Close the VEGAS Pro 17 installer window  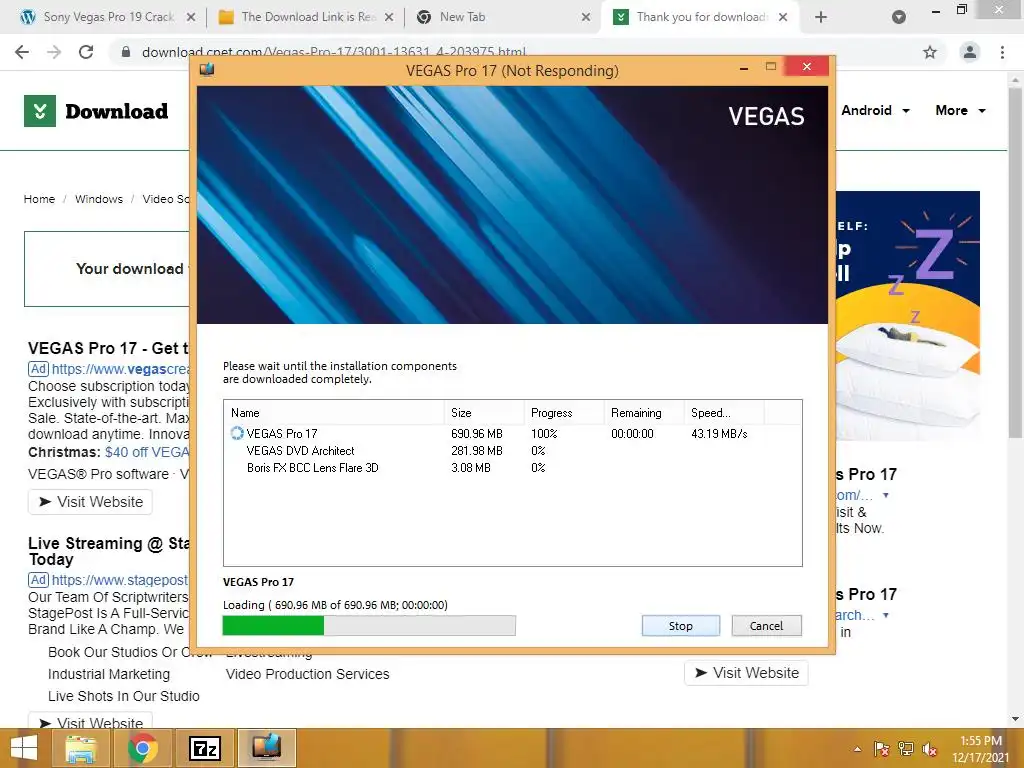tap(807, 67)
